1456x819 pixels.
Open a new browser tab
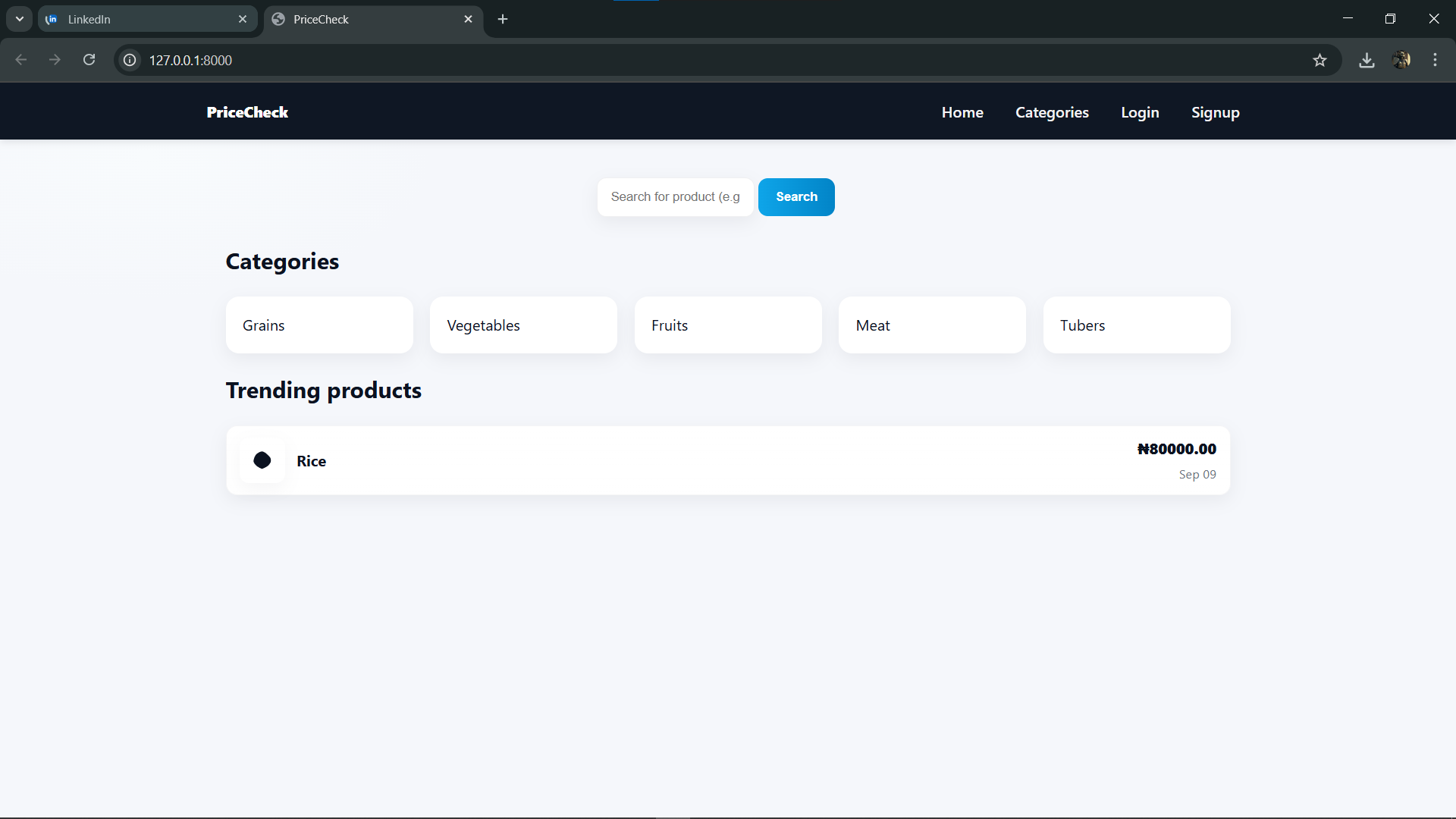[503, 19]
